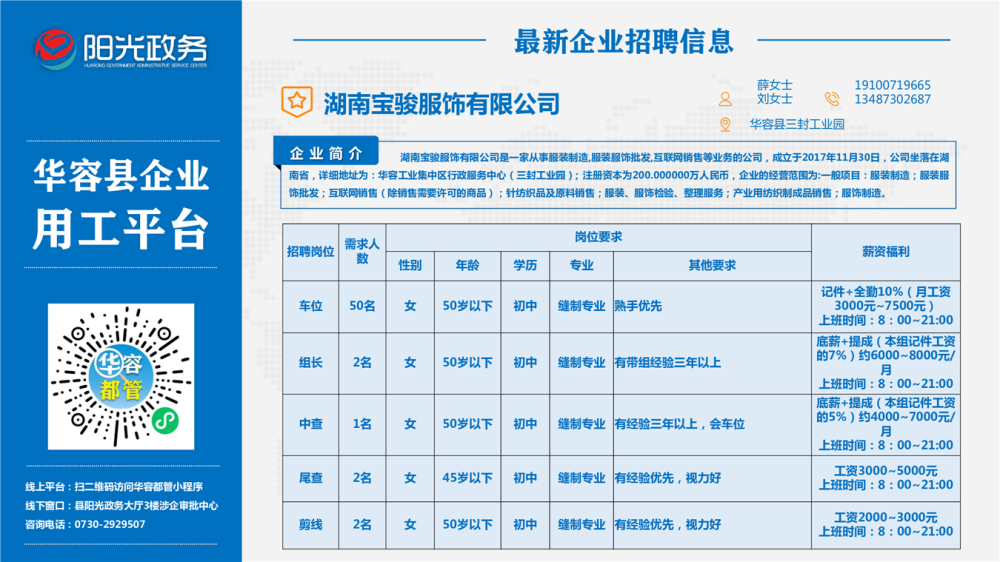Click 缝制专业 in the 中查 row
1000x562 pixels.
(581, 424)
